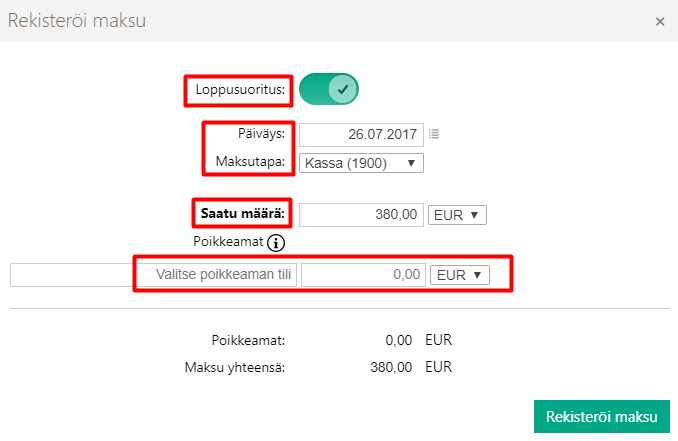Screen dimensions: 678x441
Task: Expand the EUR currency dropdown beside Saatu määrä
Action: click(458, 215)
